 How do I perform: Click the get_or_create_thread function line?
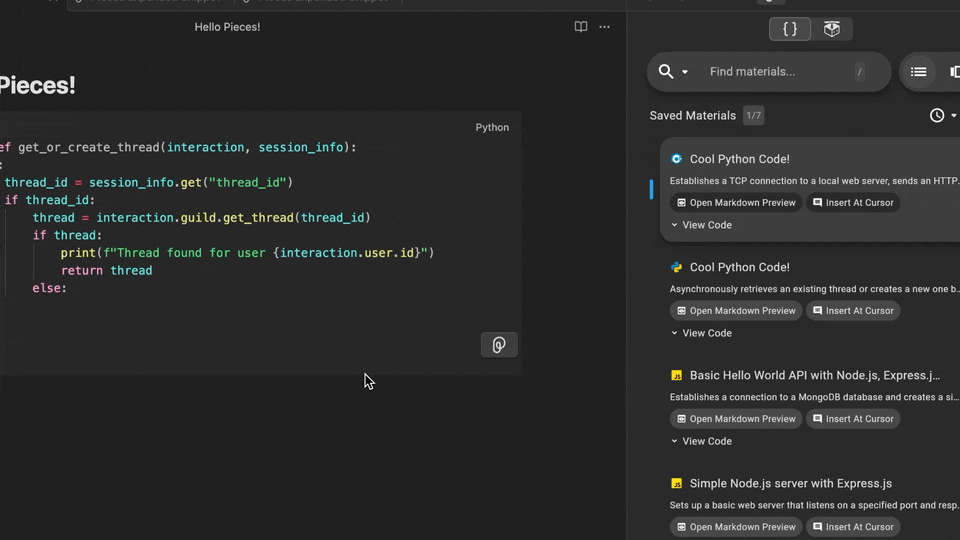pos(178,147)
